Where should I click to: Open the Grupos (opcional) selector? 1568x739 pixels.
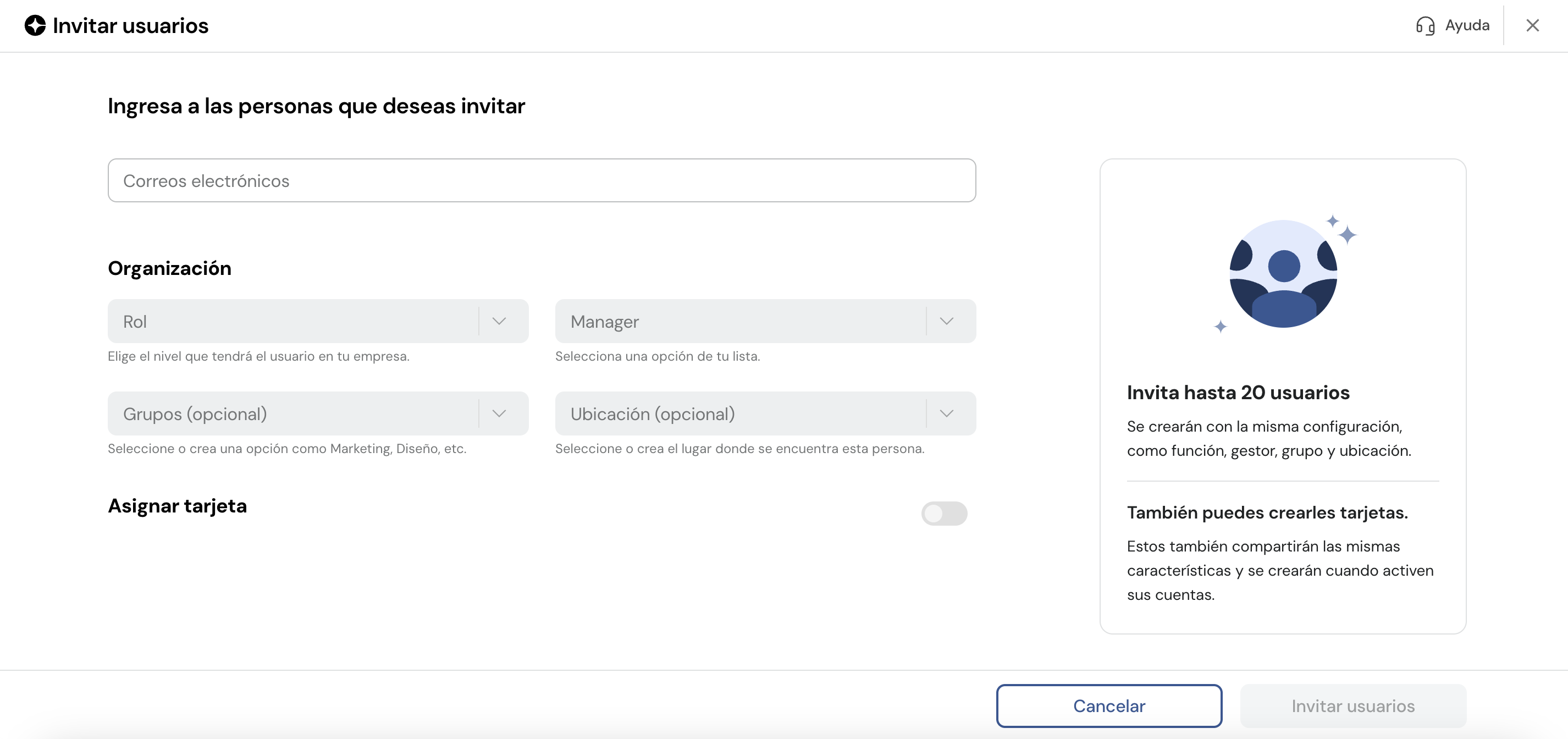pos(292,414)
